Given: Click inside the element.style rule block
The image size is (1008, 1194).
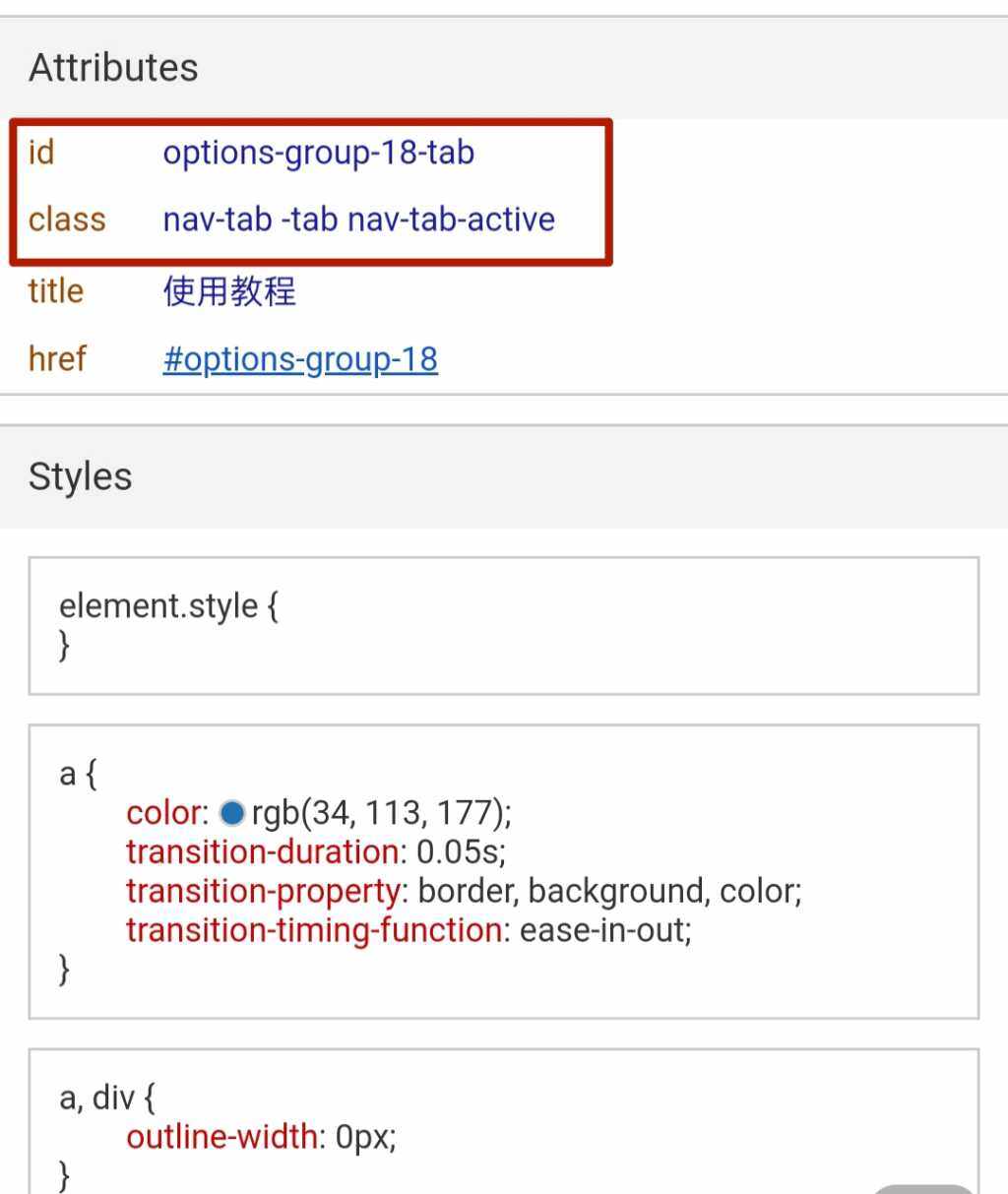Looking at the screenshot, I should (x=168, y=605).
